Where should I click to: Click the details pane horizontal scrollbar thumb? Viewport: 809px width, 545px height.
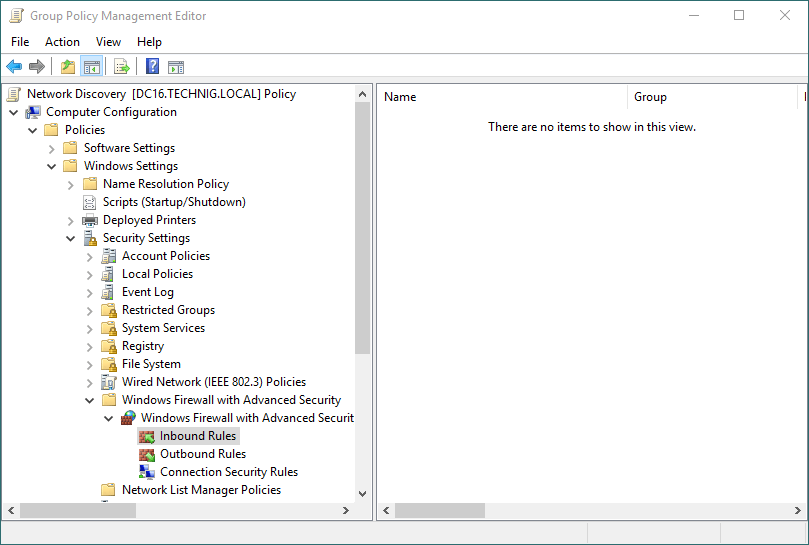pos(440,510)
